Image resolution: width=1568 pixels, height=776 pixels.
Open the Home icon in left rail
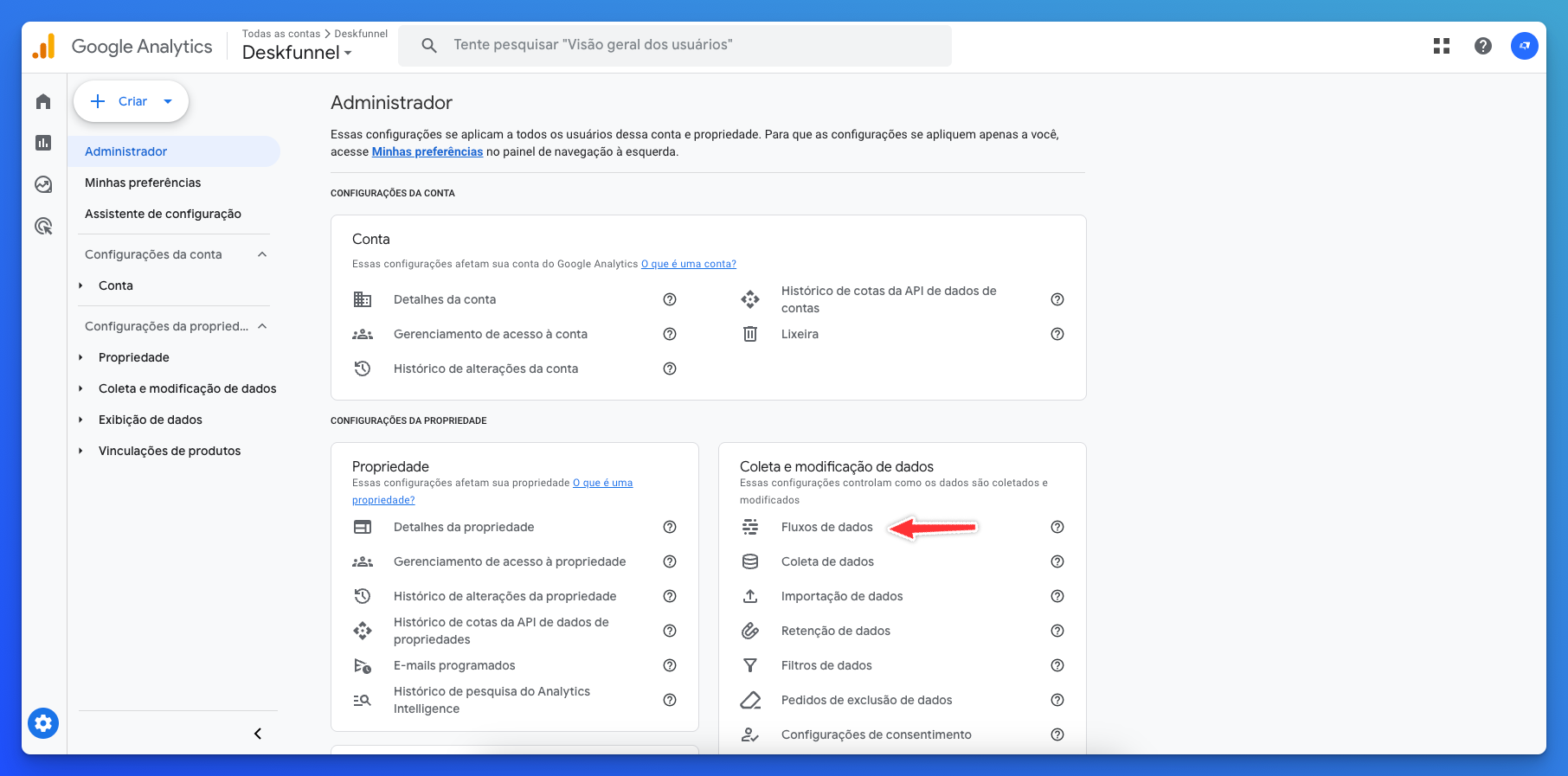43,102
